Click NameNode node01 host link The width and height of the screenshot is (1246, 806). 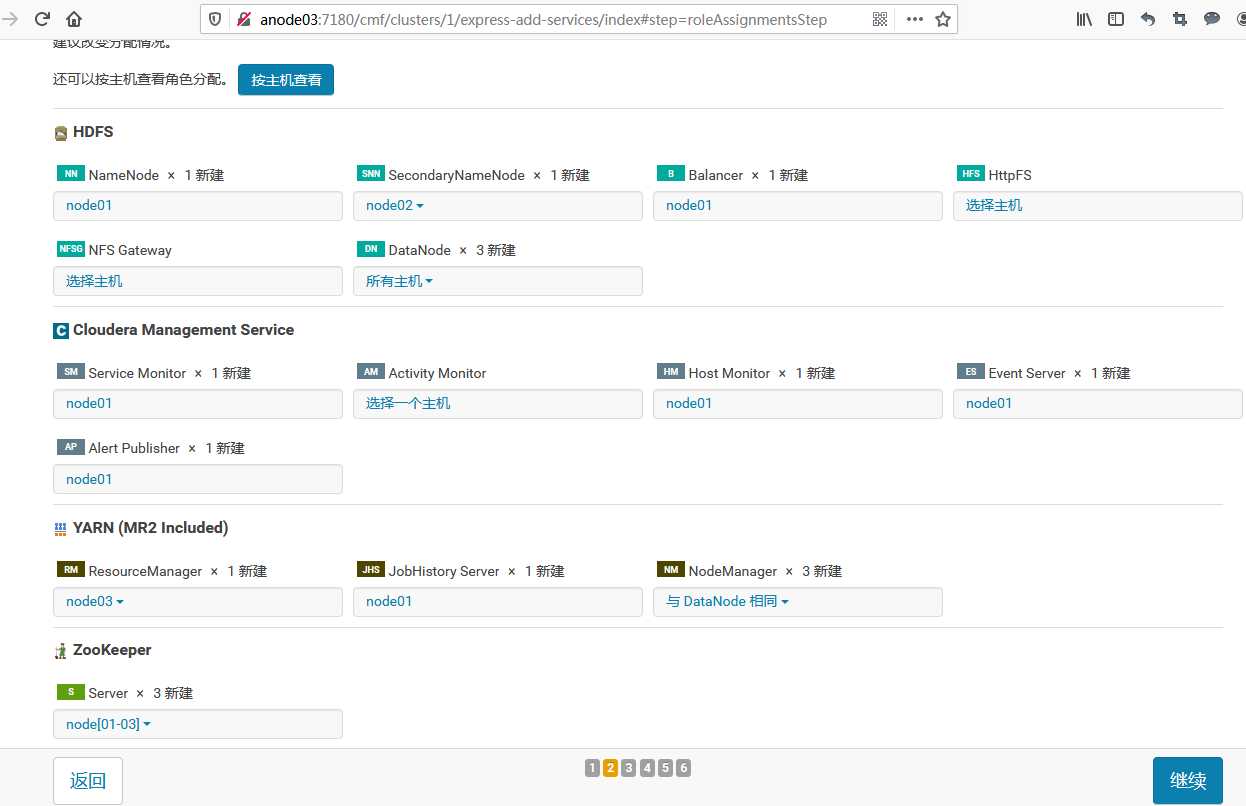(x=89, y=206)
